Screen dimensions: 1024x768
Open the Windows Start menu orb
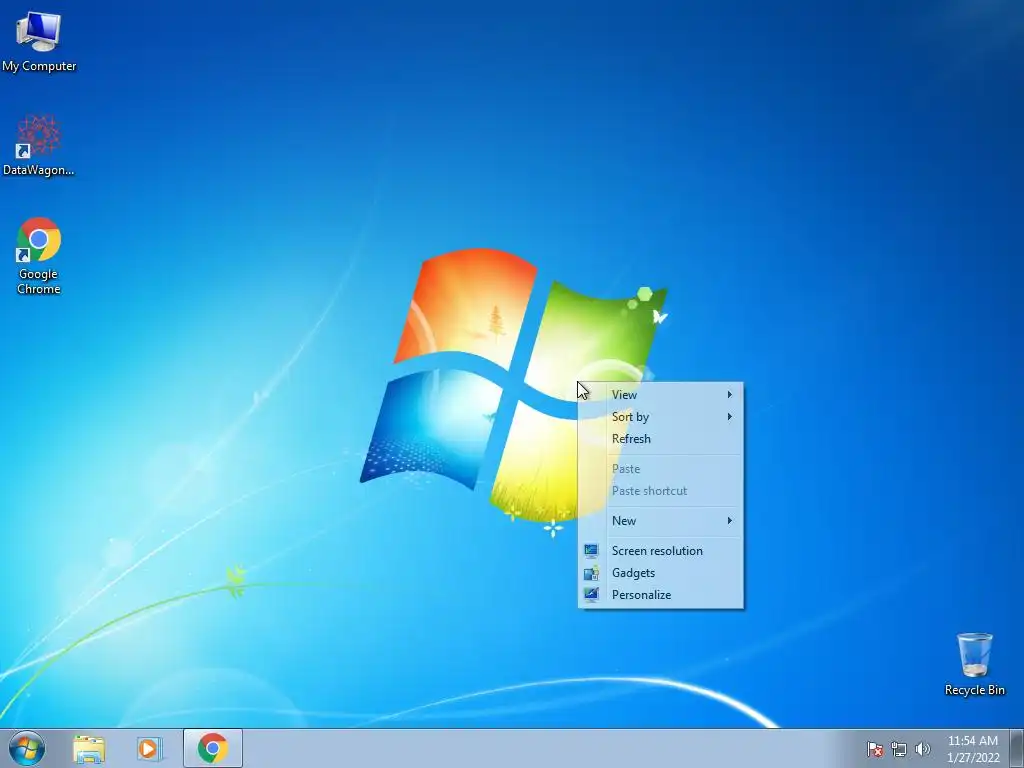pos(27,748)
